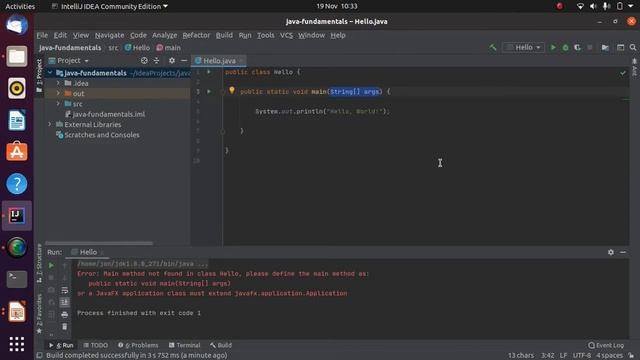Build project with the hammer icon
The height and width of the screenshot is (360, 640).
pyautogui.click(x=493, y=48)
